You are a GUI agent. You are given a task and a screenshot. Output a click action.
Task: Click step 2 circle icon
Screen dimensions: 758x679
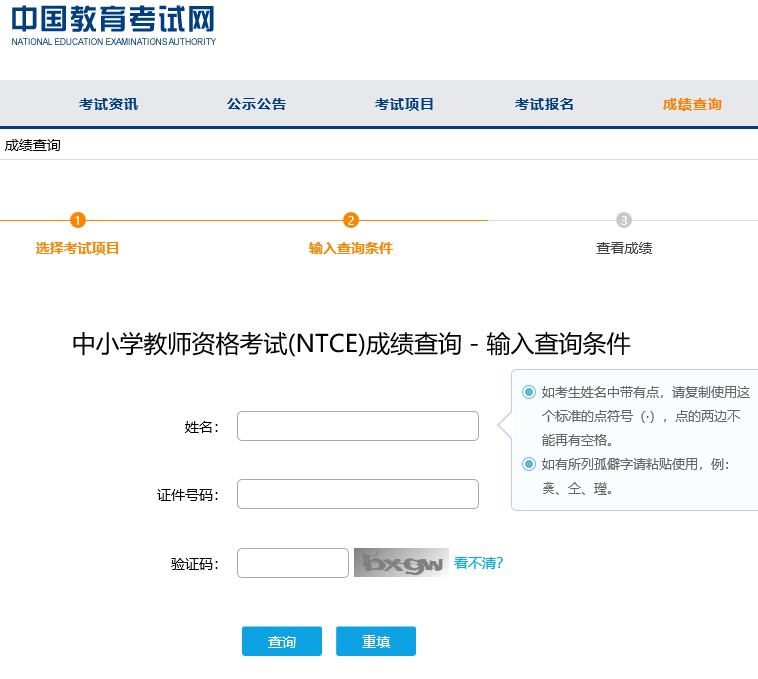pyautogui.click(x=351, y=220)
